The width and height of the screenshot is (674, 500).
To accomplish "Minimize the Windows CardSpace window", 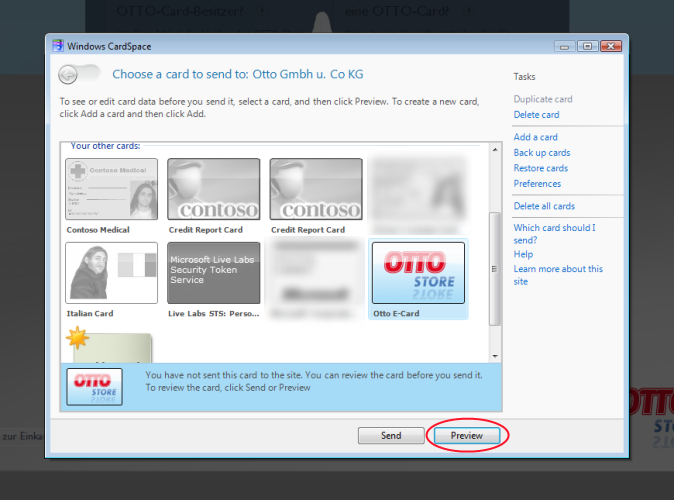I will 565,46.
